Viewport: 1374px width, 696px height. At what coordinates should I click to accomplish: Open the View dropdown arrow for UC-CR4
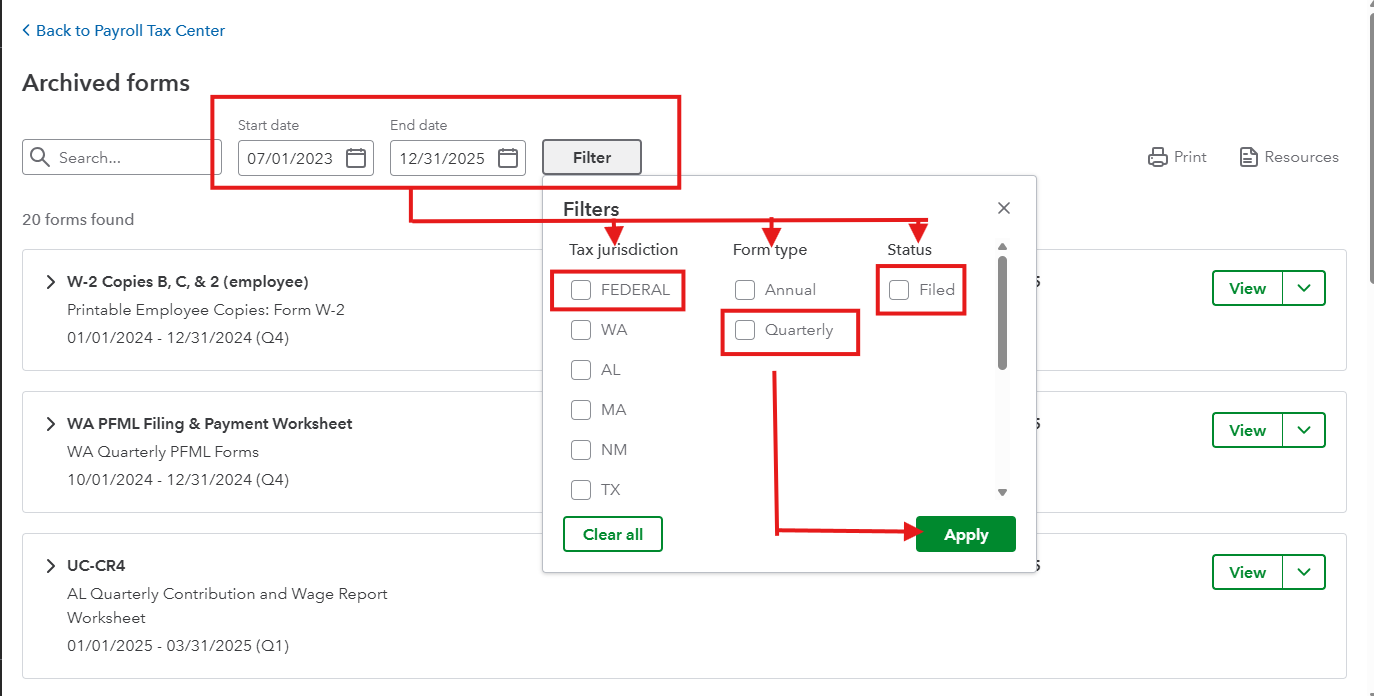coord(1304,572)
